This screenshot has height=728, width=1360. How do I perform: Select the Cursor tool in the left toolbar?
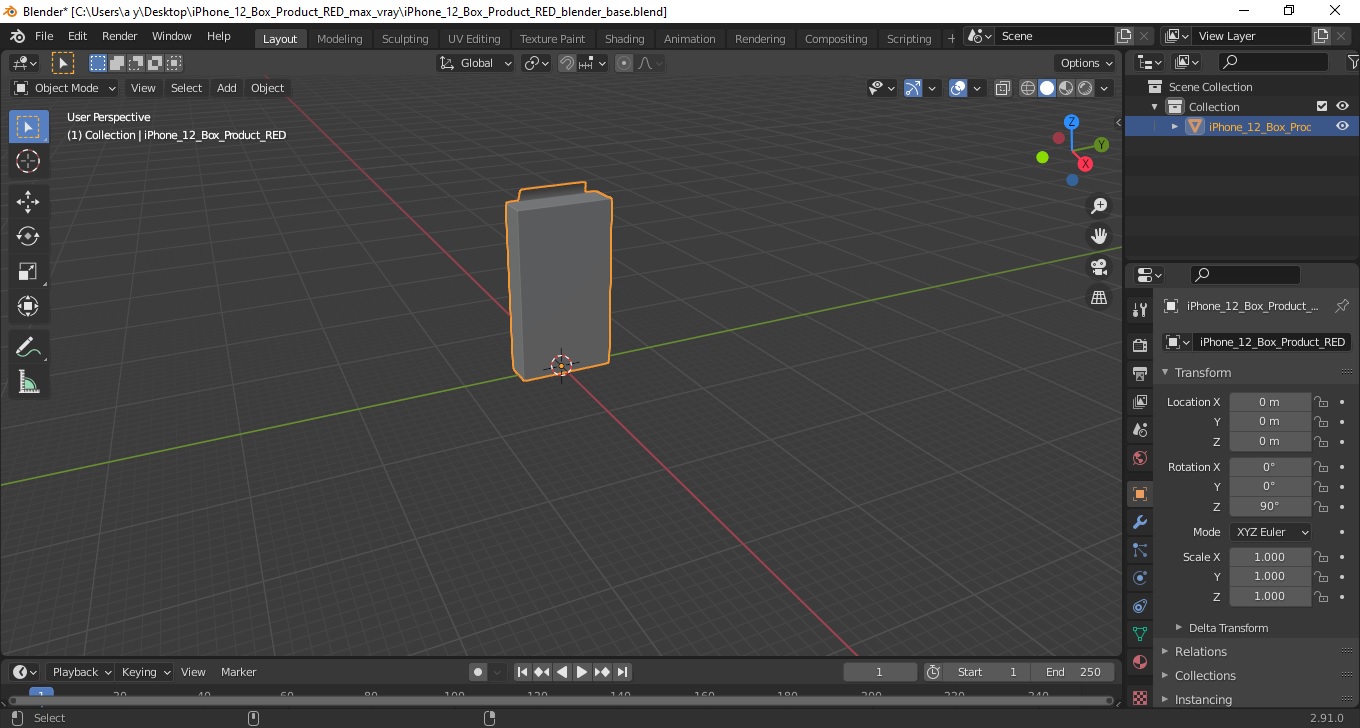click(28, 161)
